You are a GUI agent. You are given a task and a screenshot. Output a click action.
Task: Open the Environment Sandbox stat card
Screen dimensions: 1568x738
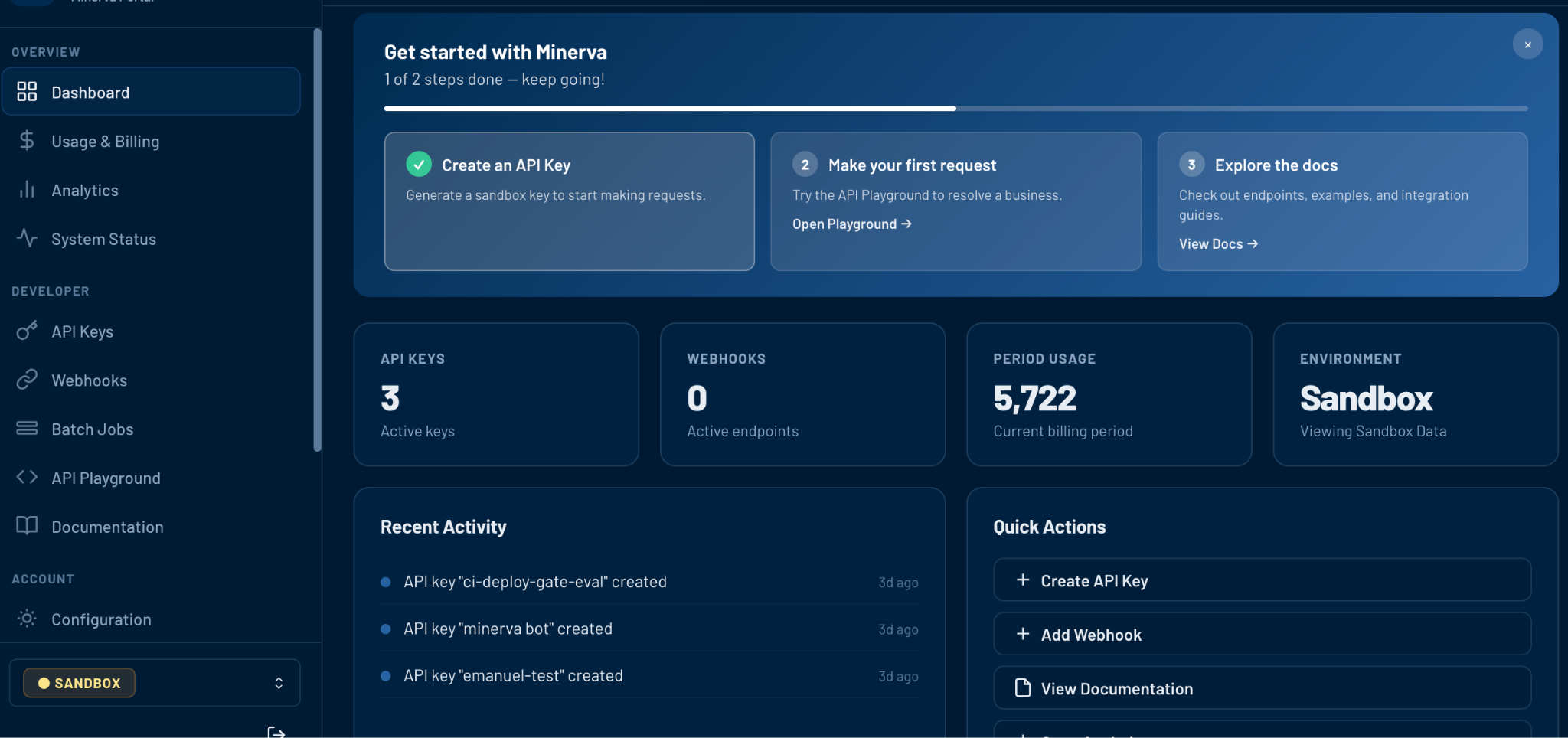[x=1416, y=394]
